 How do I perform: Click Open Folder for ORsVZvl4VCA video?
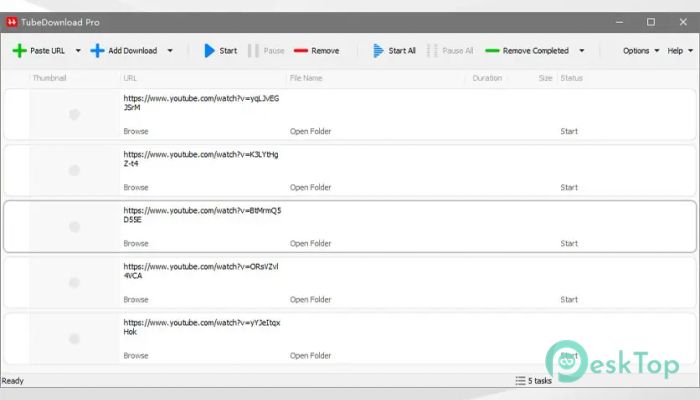[310, 300]
